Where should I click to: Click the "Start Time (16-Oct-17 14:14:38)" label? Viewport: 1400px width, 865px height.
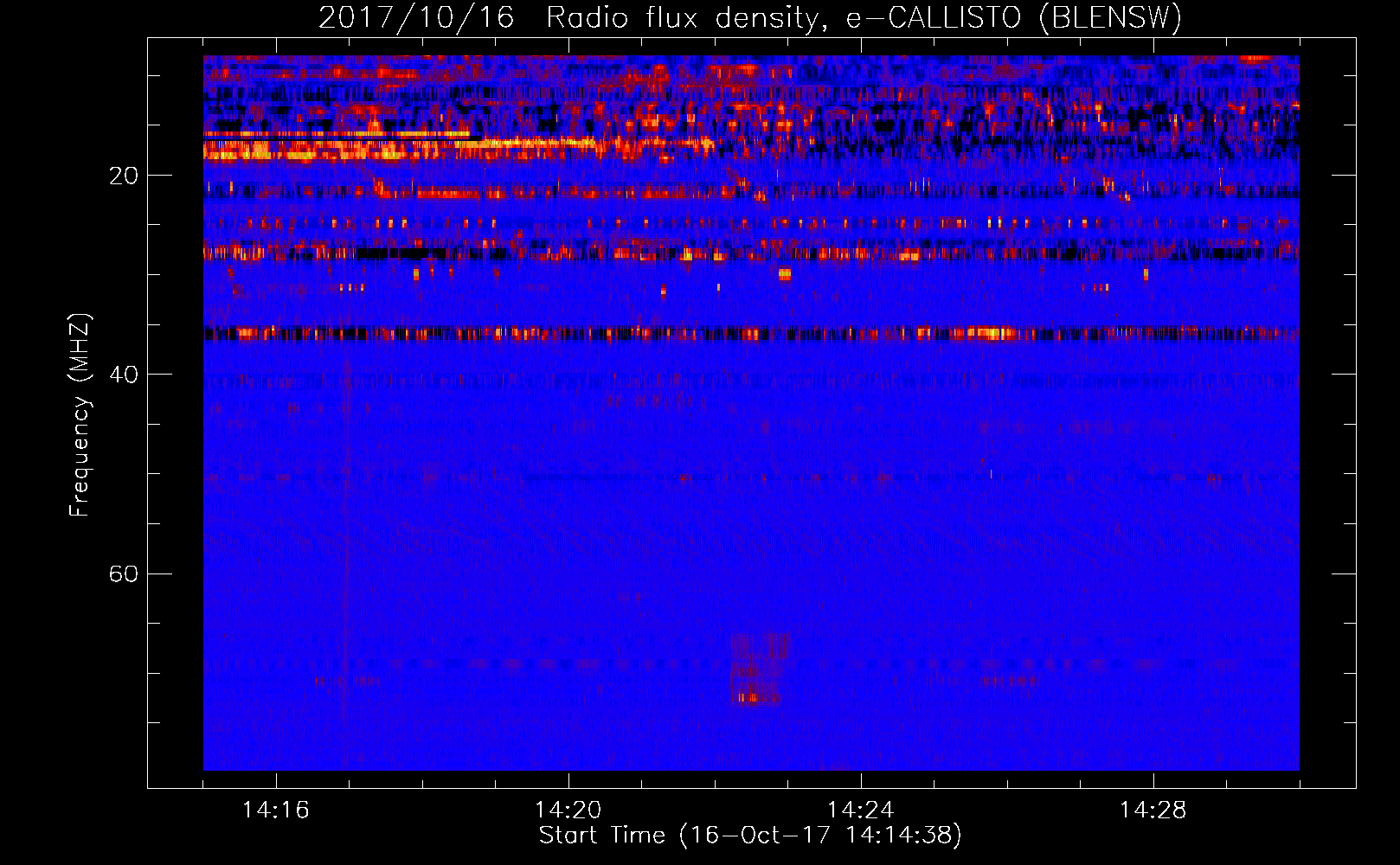[x=750, y=836]
